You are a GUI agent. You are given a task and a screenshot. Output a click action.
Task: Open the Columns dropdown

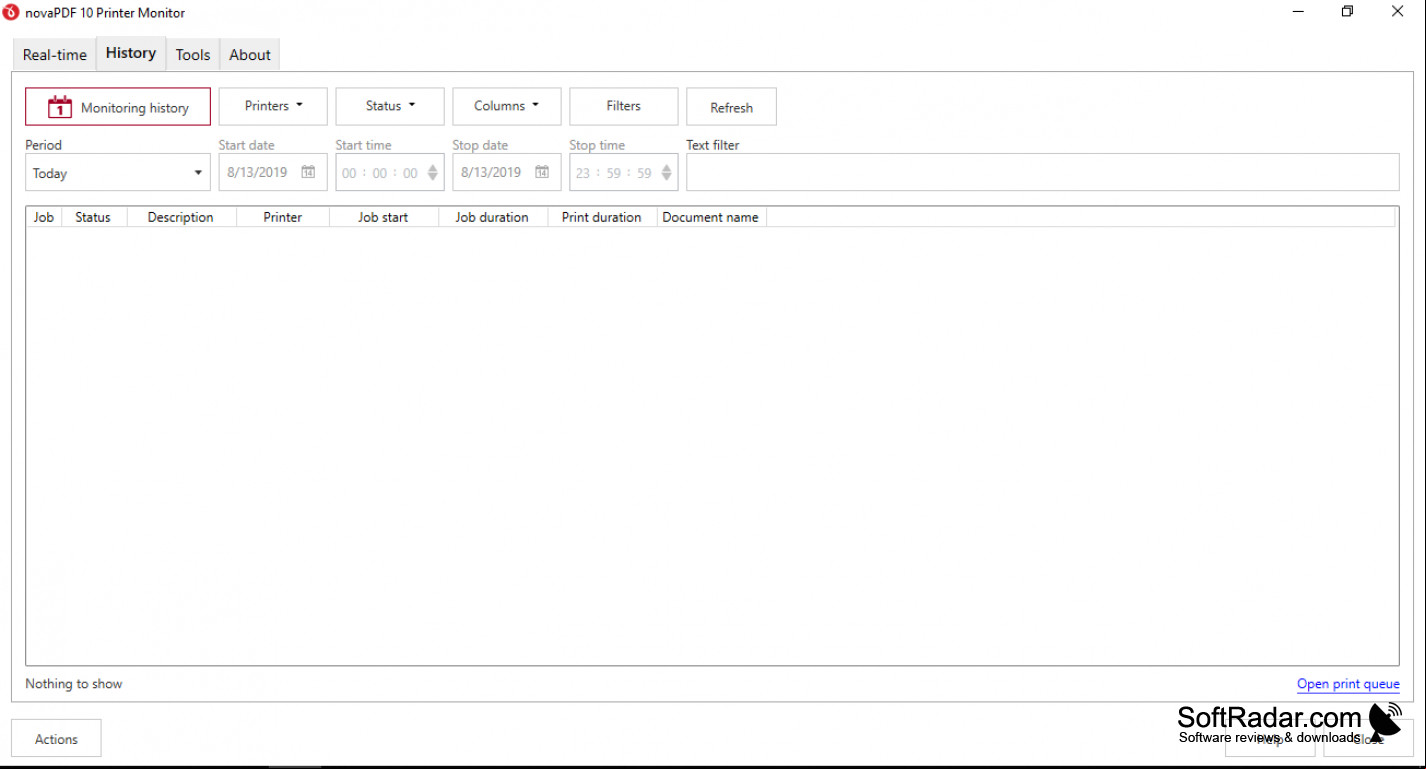coord(507,106)
